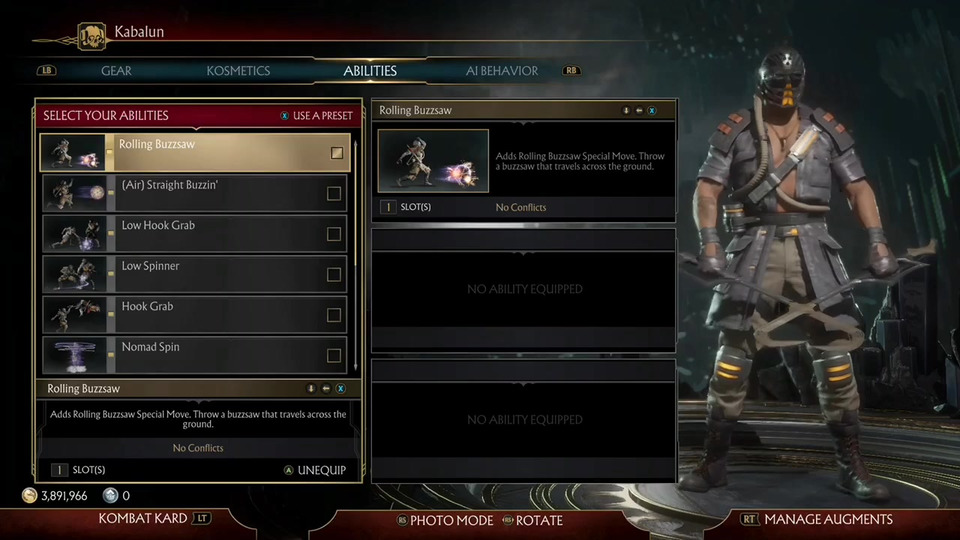Screen dimensions: 960x540
Task: Open the AI Behavior tab
Action: [x=502, y=71]
